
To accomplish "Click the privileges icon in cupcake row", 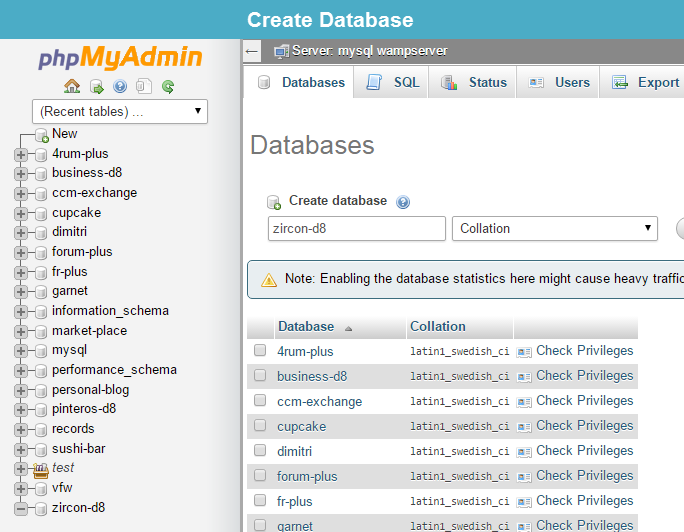I will [x=523, y=427].
